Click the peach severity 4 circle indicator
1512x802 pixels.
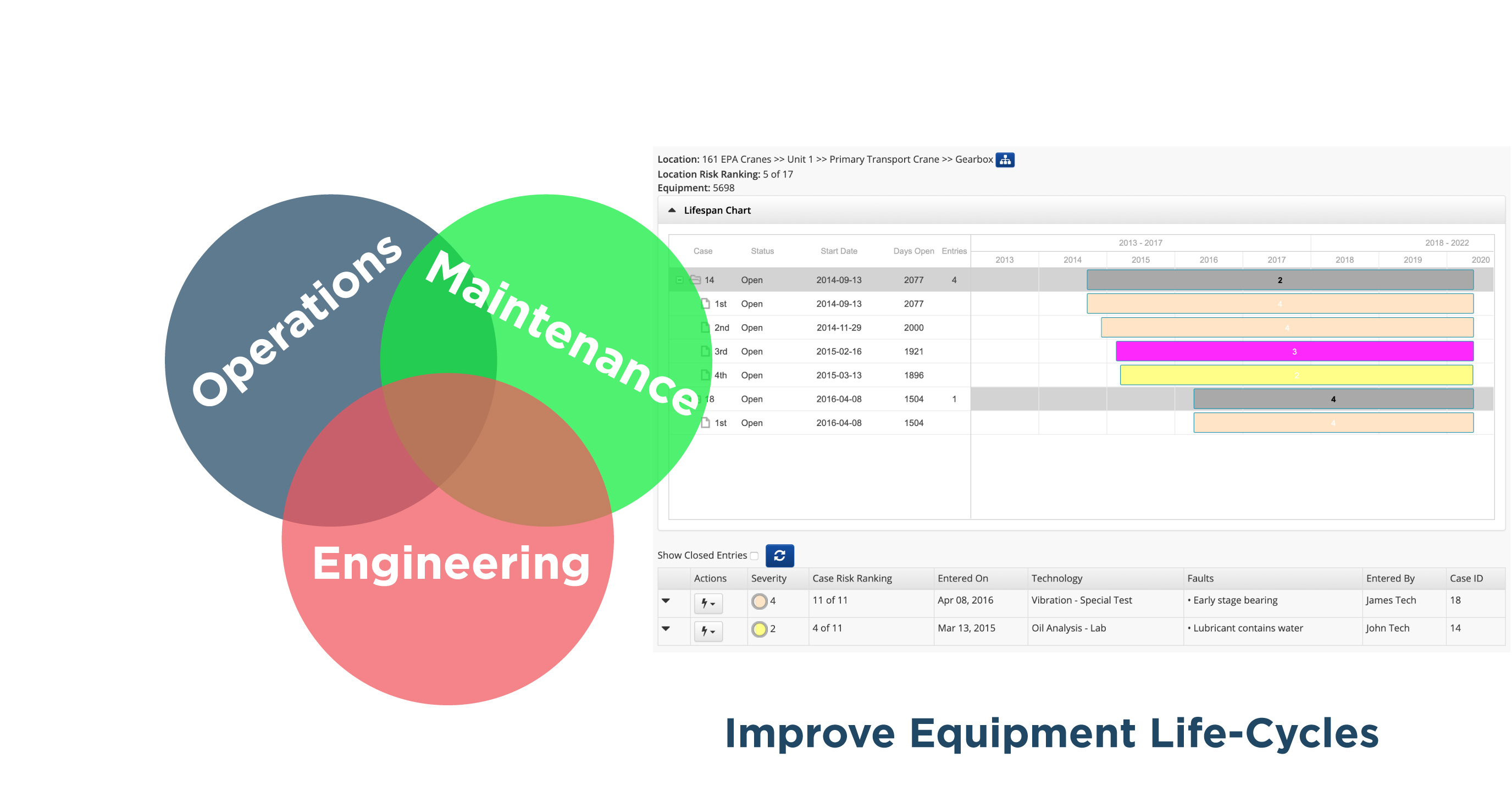tap(760, 601)
